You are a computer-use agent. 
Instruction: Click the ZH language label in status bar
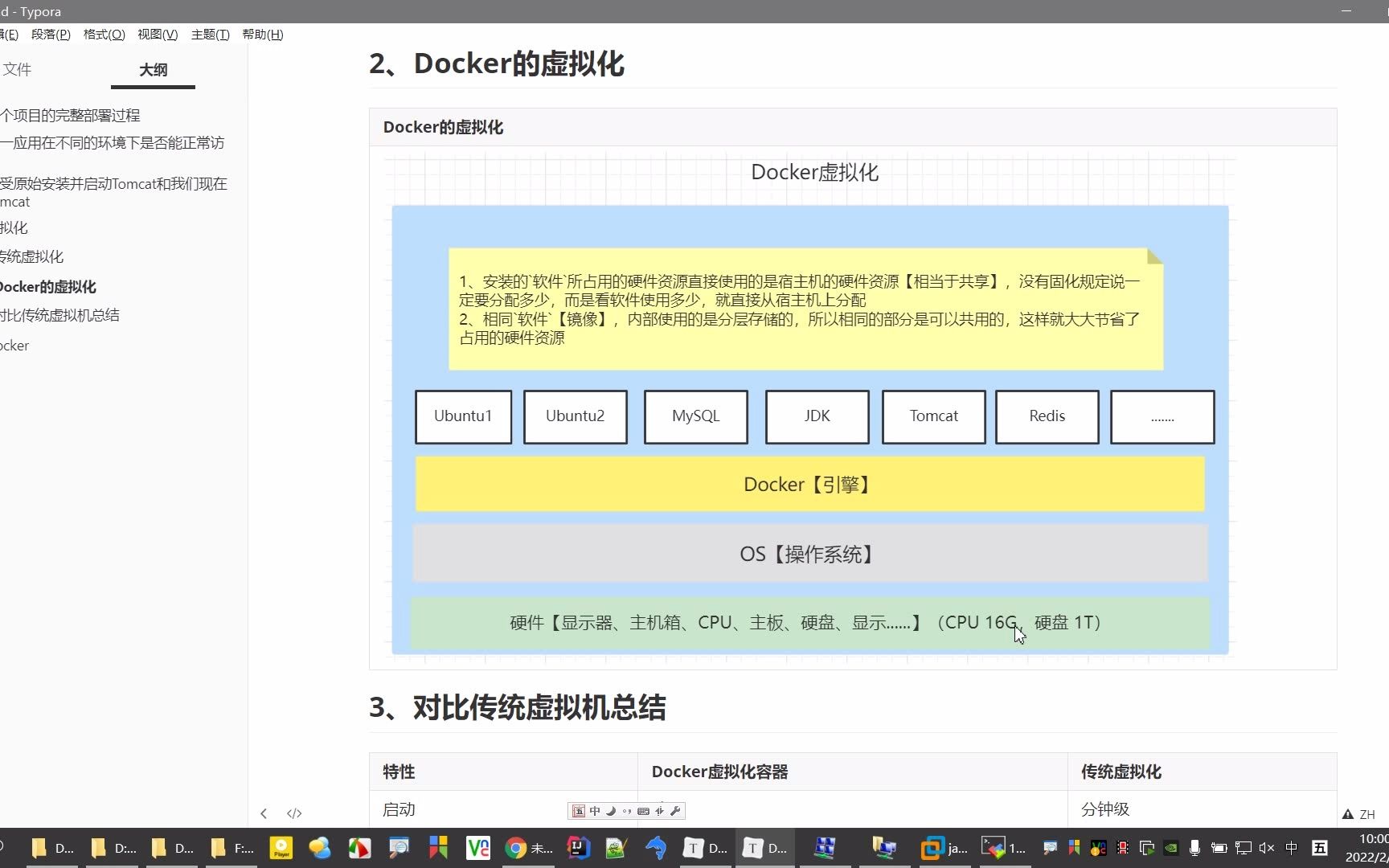click(1367, 814)
